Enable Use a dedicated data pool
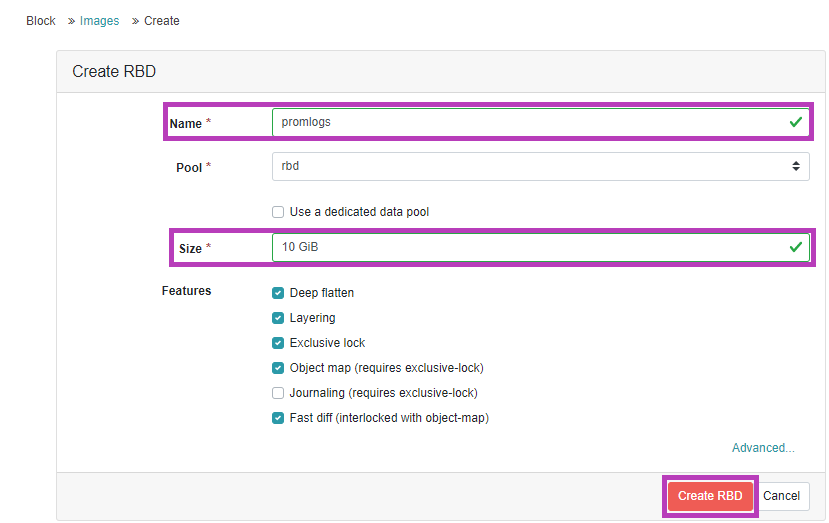The height and width of the screenshot is (523, 829). [x=278, y=212]
